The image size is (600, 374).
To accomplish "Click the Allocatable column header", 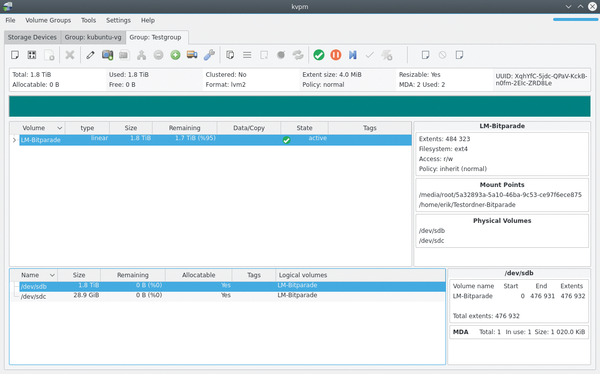I will (199, 275).
